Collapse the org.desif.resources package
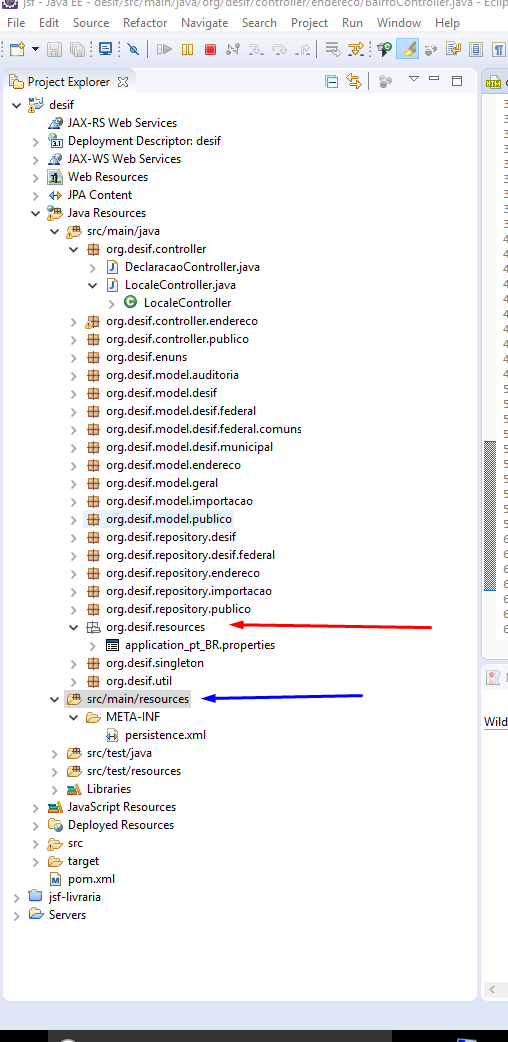Viewport: 508px width, 1042px height. [x=73, y=627]
